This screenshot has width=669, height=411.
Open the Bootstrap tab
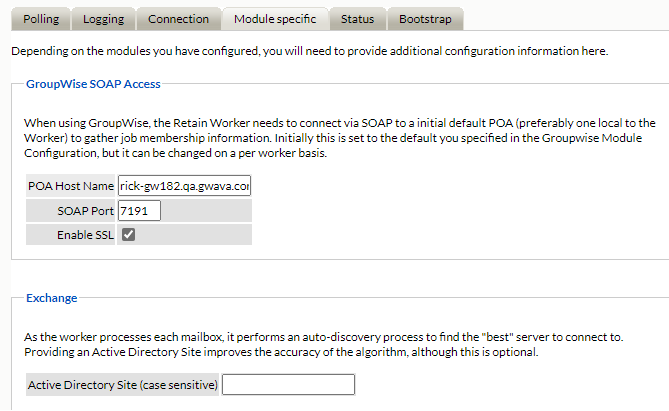click(425, 19)
